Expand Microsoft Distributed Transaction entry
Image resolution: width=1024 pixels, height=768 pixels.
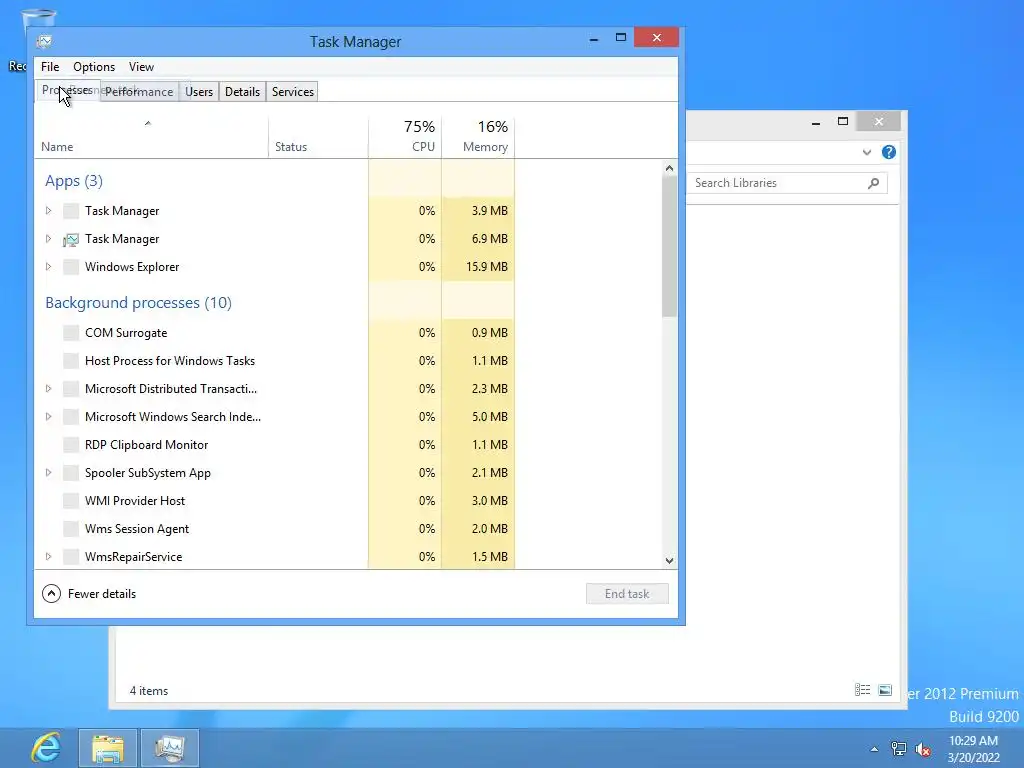(x=48, y=389)
